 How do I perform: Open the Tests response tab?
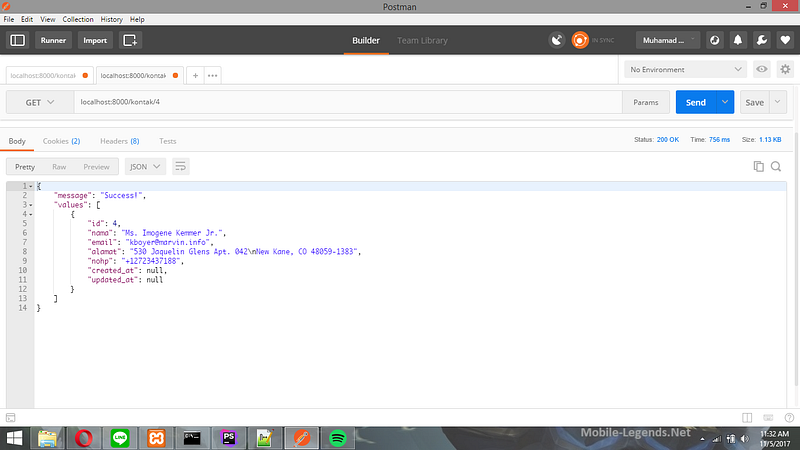tap(168, 141)
